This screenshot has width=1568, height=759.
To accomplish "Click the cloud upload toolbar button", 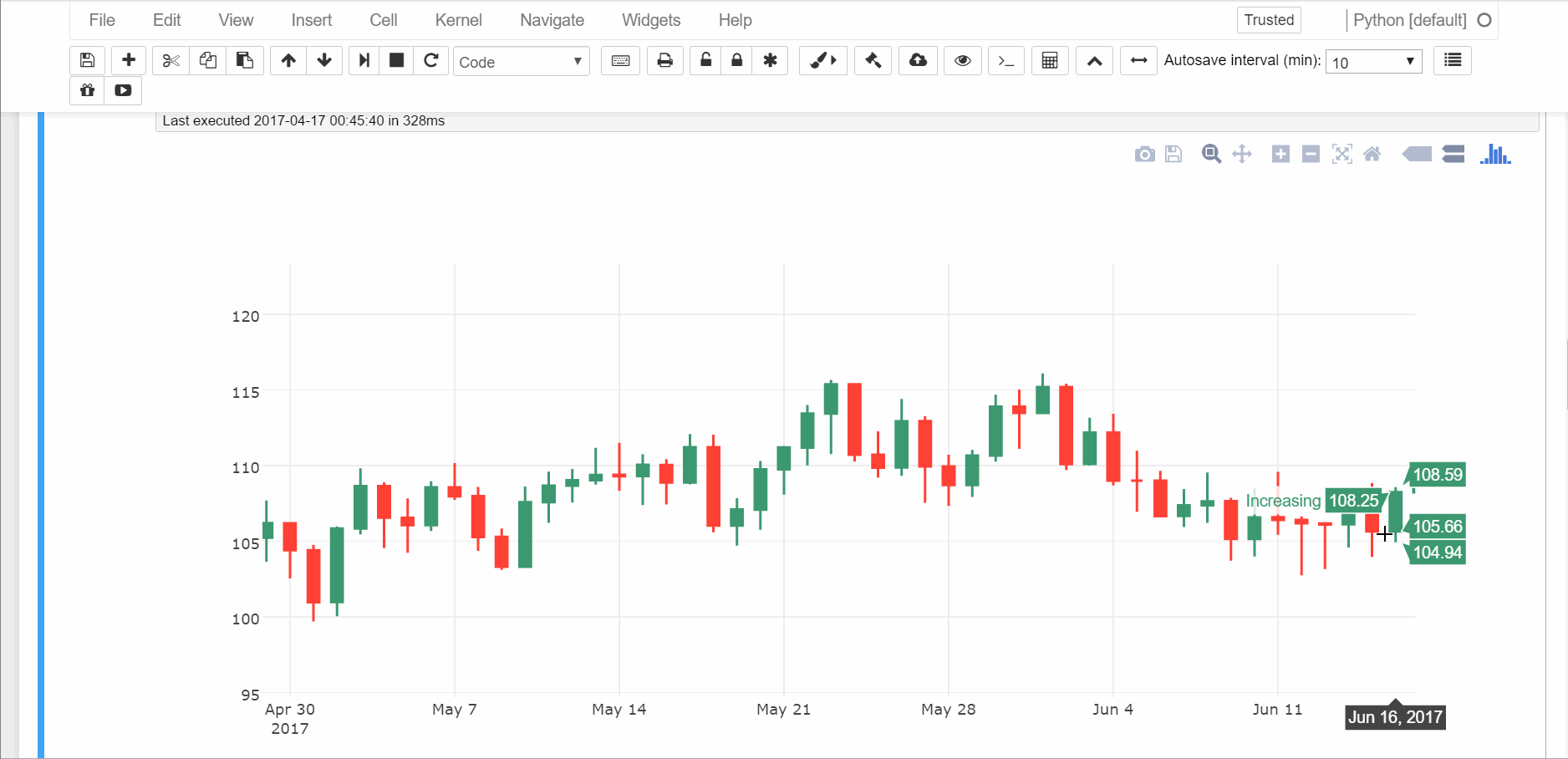I will click(918, 60).
